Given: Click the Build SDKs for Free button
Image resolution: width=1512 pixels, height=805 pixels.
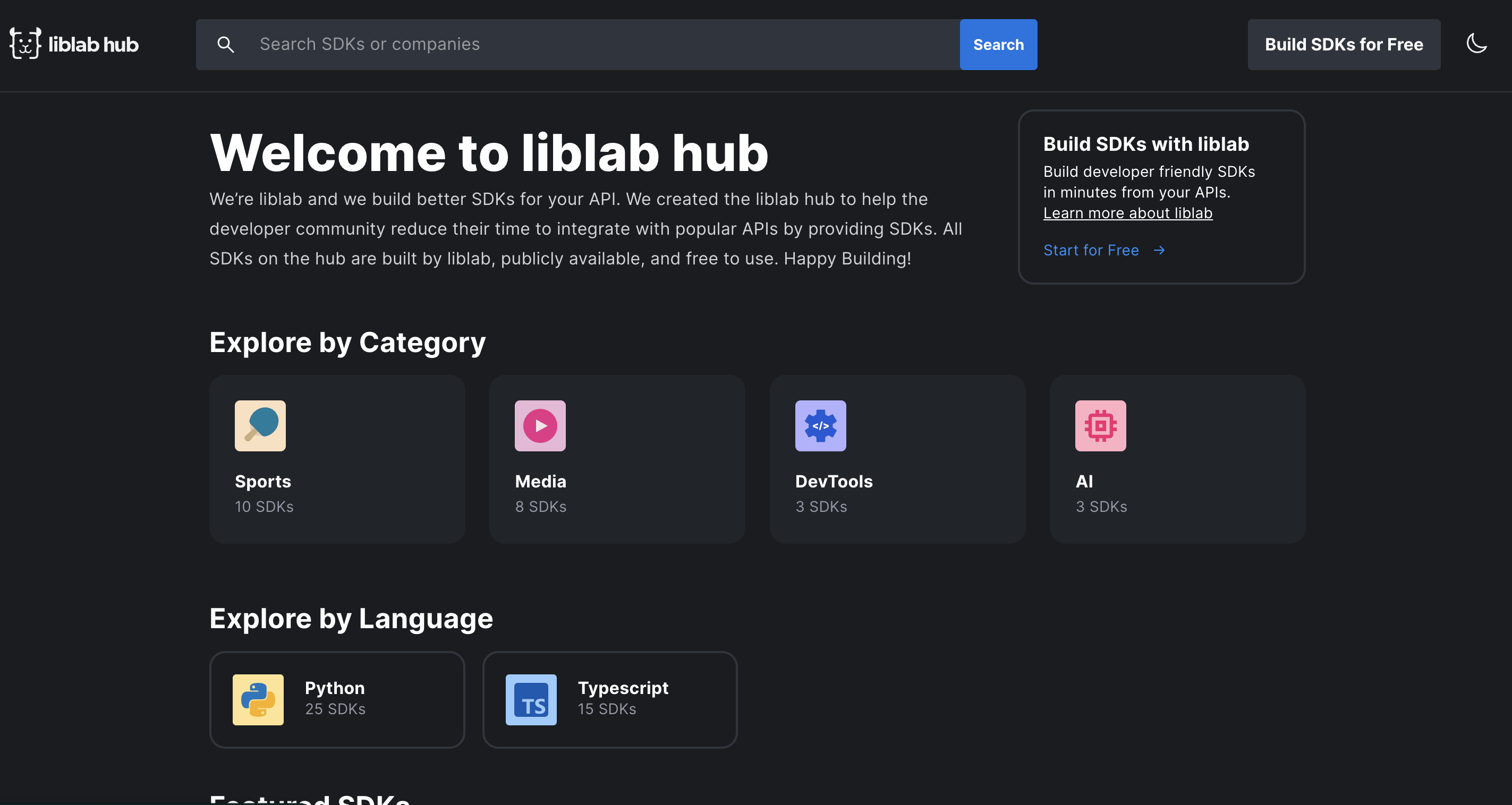Looking at the screenshot, I should coord(1344,44).
